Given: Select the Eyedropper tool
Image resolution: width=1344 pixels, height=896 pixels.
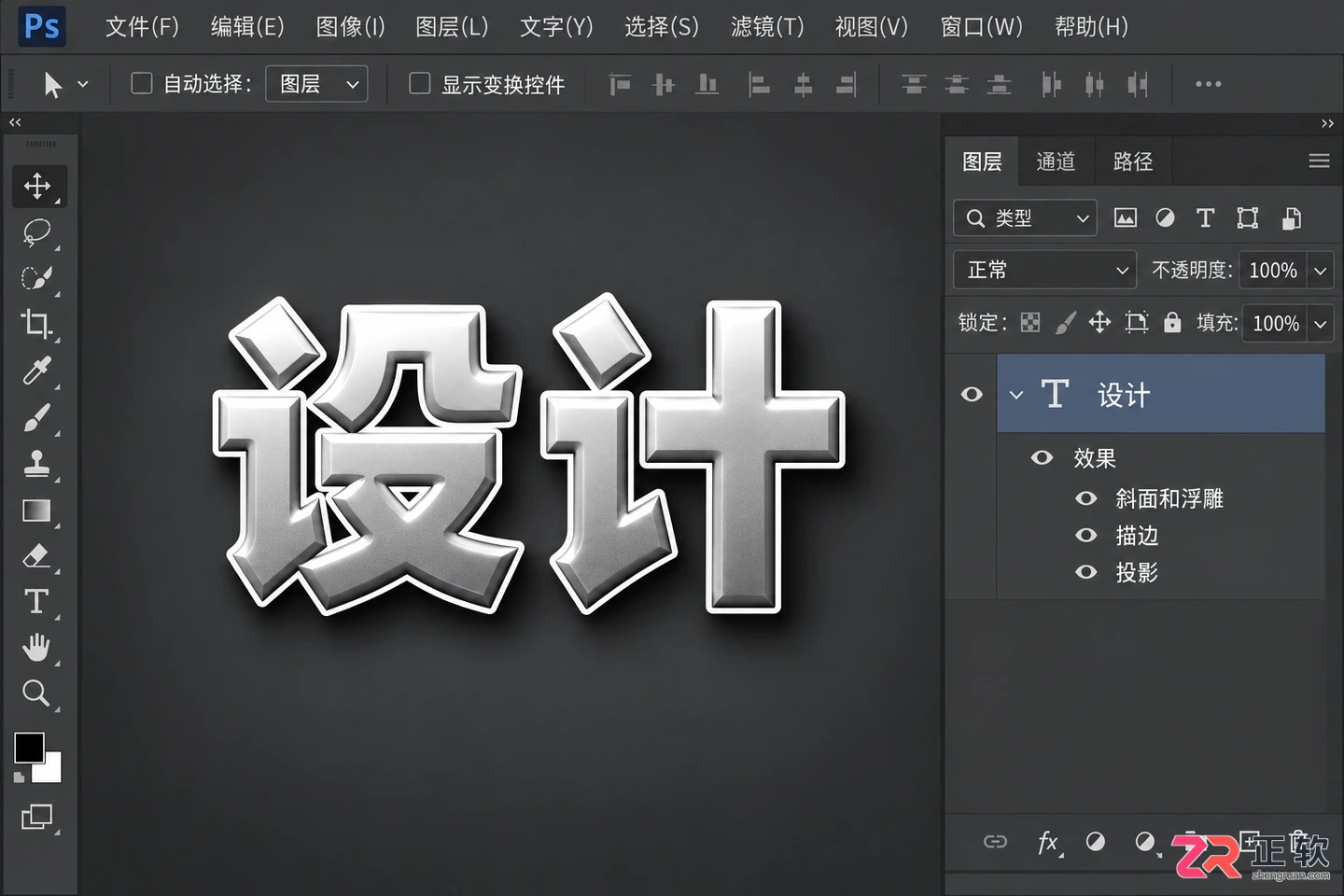Looking at the screenshot, I should pos(36,371).
